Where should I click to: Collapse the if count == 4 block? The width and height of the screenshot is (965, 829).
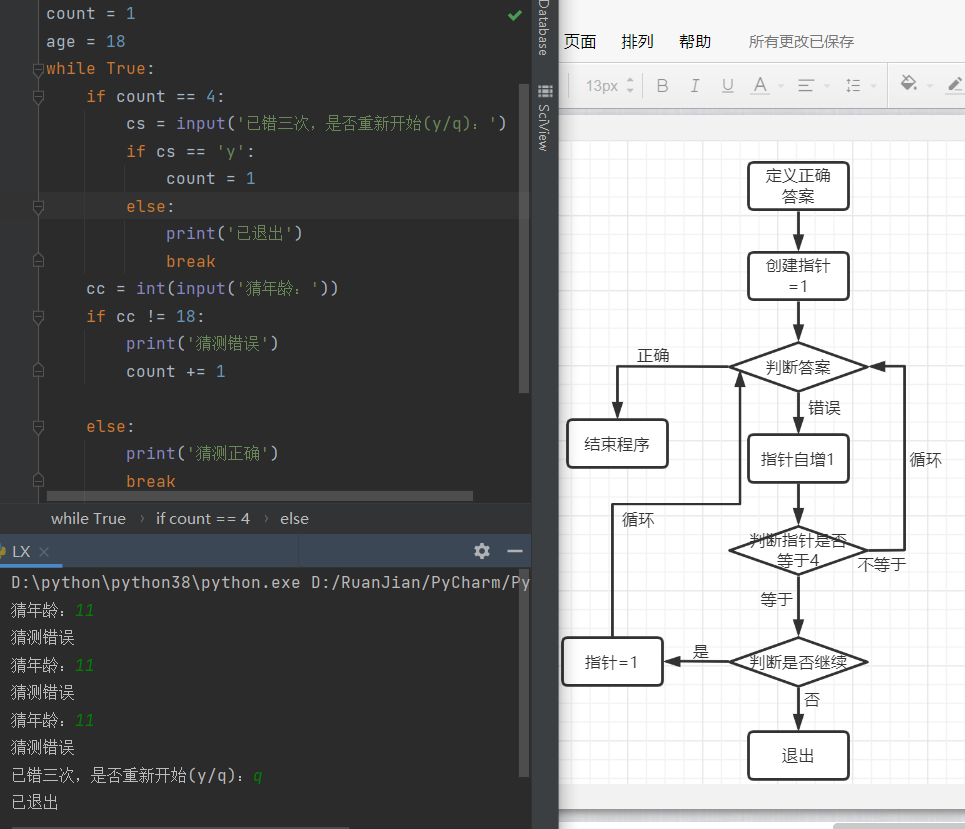(x=38, y=97)
